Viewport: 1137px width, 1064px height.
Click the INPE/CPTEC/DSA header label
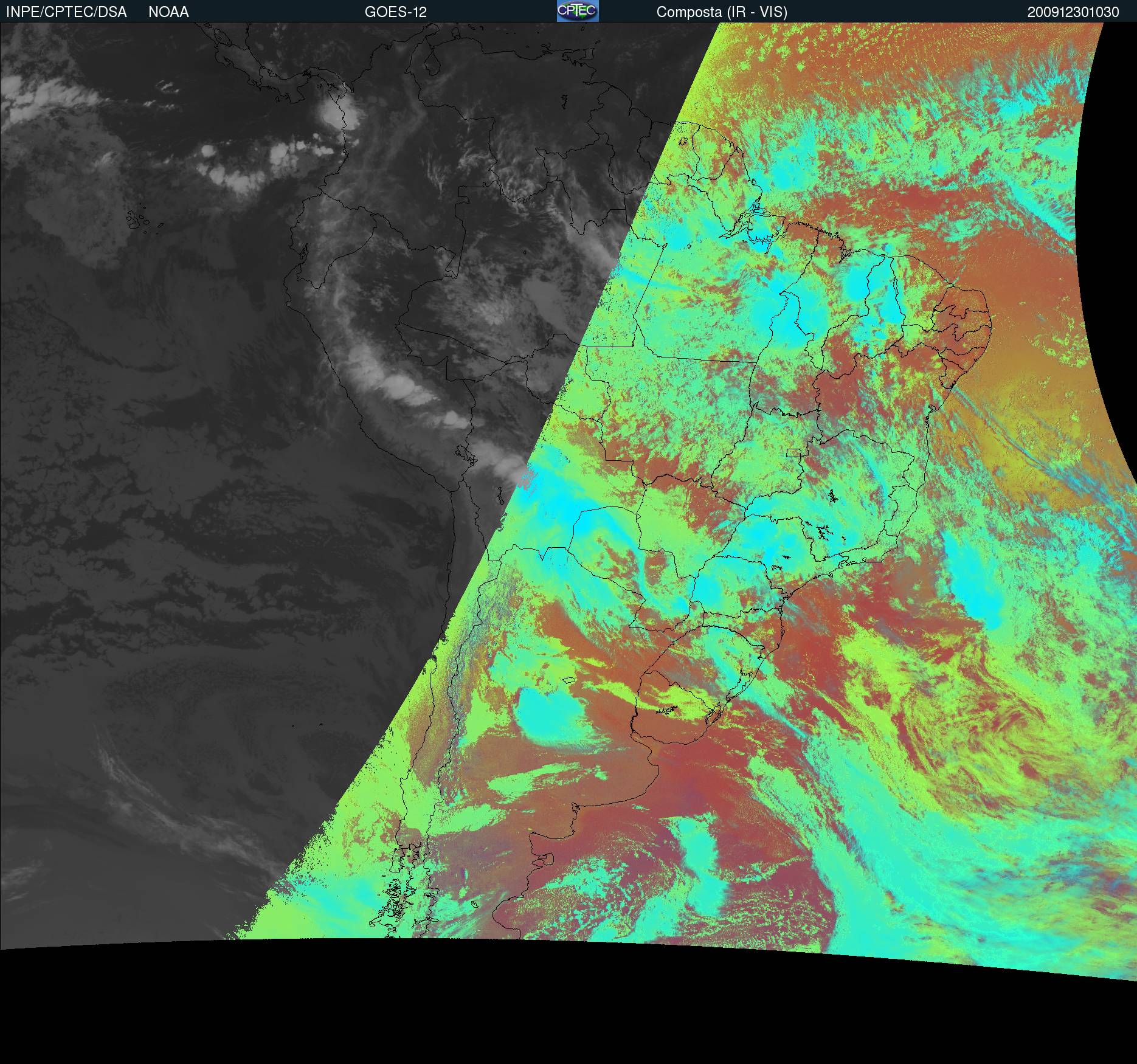[66, 12]
